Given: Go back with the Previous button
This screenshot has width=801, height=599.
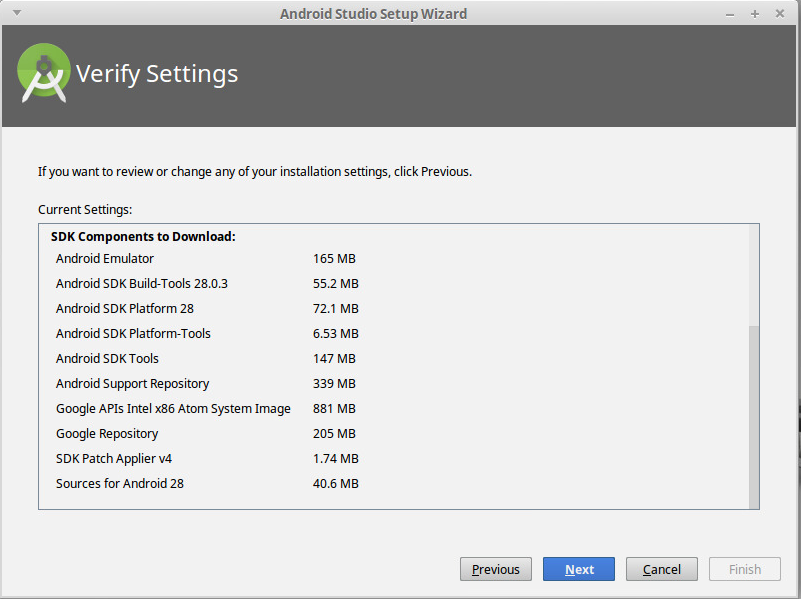Looking at the screenshot, I should click(x=496, y=569).
